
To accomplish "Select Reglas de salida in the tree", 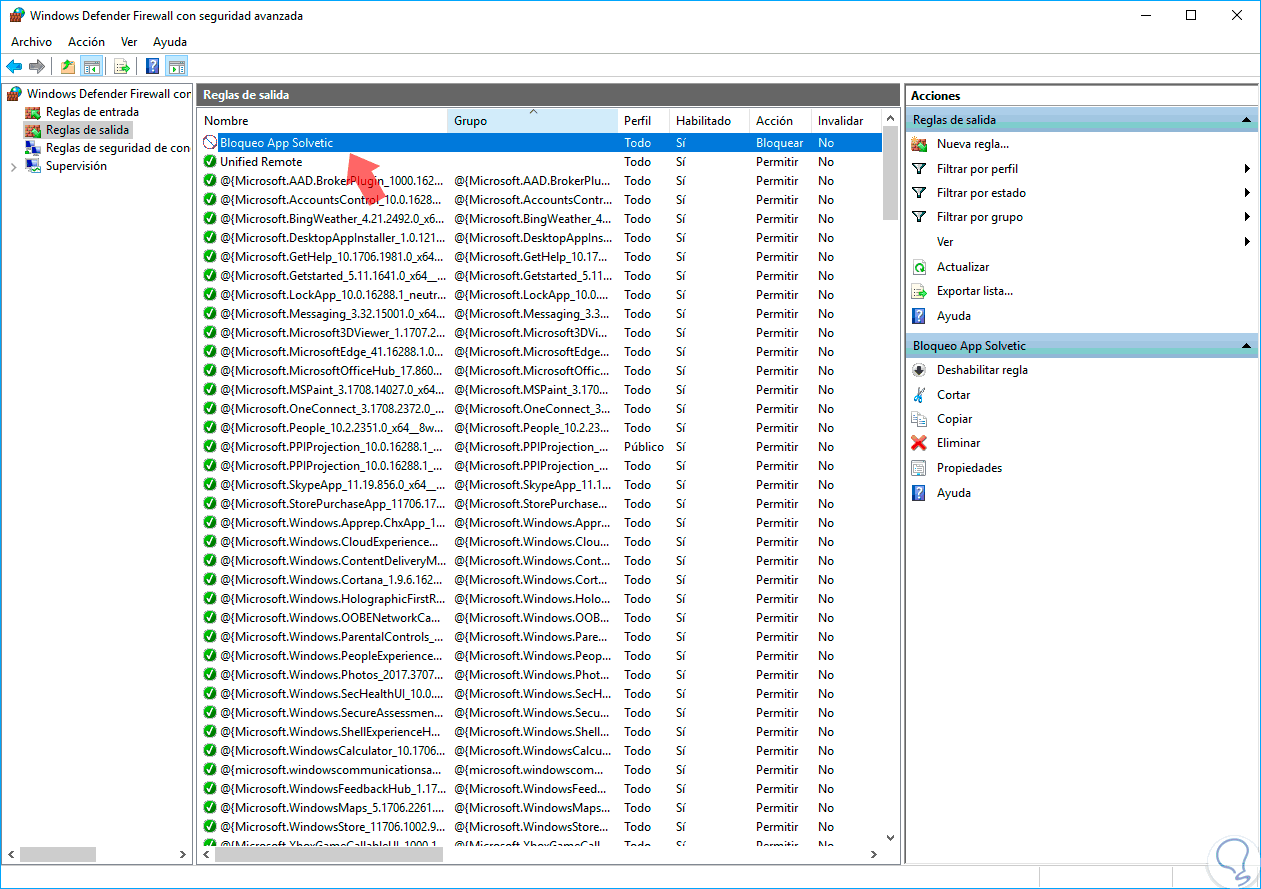I will (88, 130).
